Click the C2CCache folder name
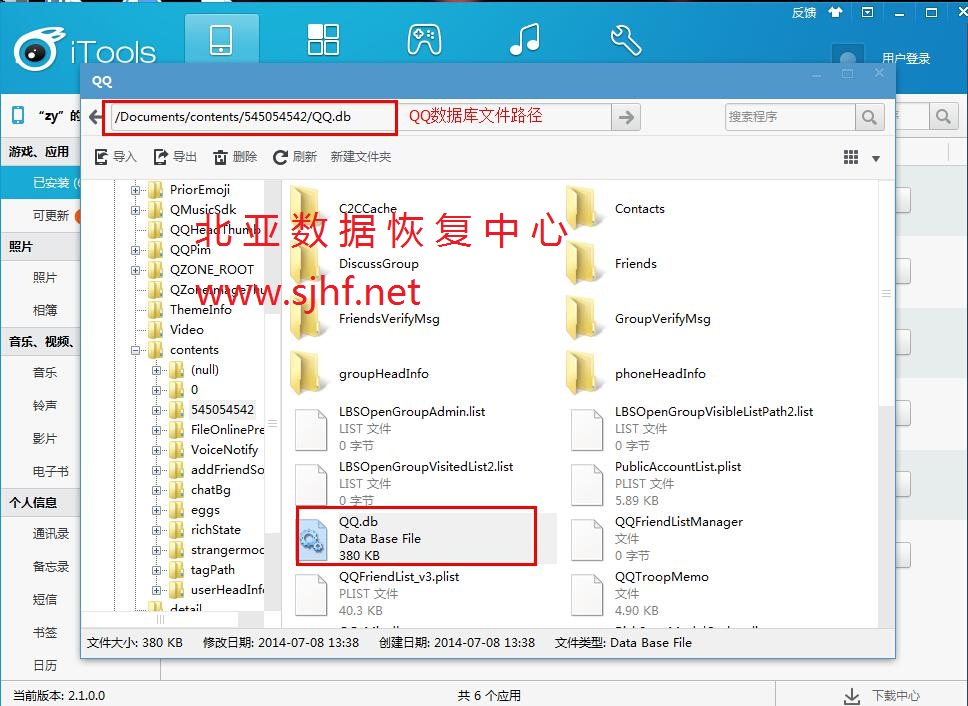Image resolution: width=968 pixels, height=706 pixels. (x=368, y=209)
